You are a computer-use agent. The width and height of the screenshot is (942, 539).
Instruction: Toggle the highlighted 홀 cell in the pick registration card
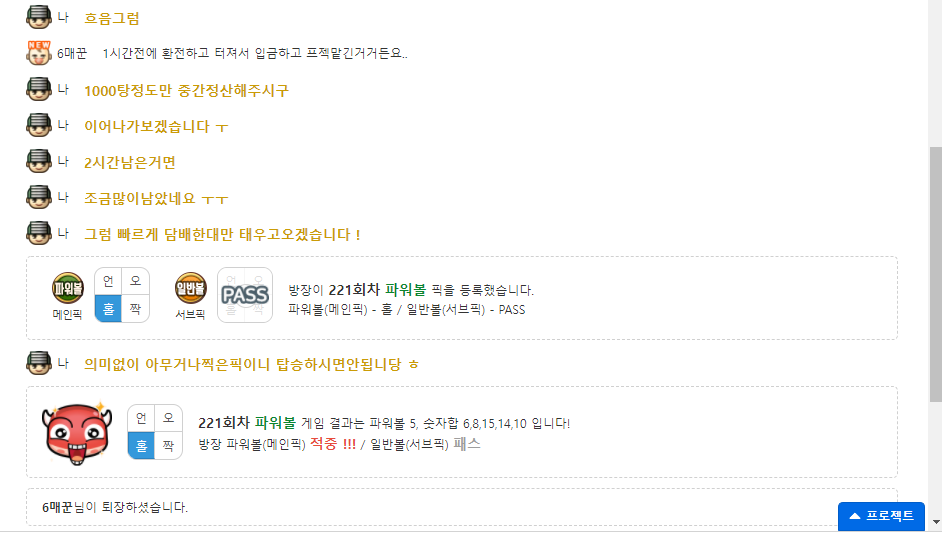(108, 309)
